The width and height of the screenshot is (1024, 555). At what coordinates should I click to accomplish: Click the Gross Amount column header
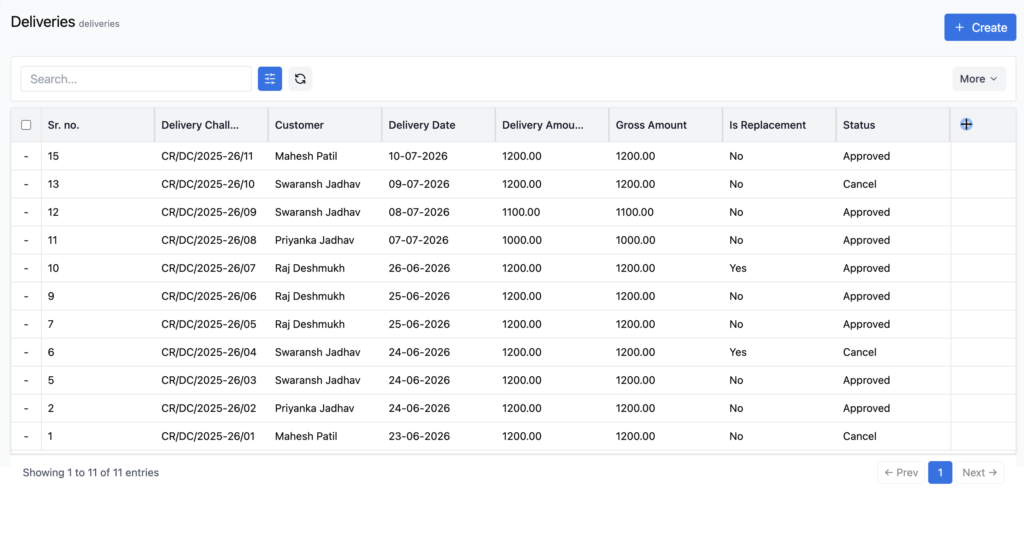coord(651,125)
